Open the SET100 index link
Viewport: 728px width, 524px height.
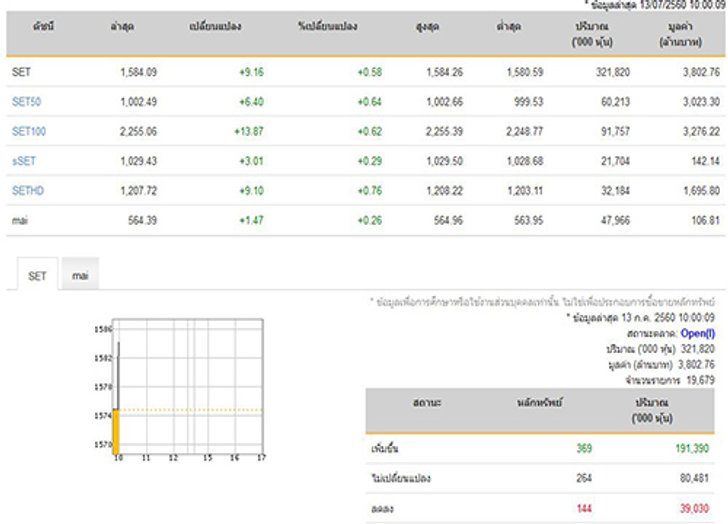29,131
